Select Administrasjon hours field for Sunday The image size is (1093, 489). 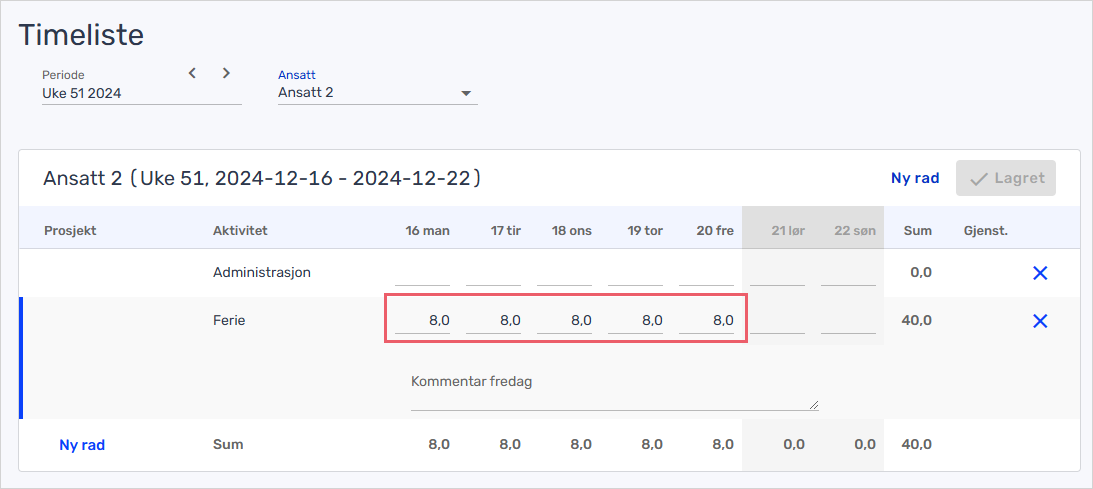(848, 273)
